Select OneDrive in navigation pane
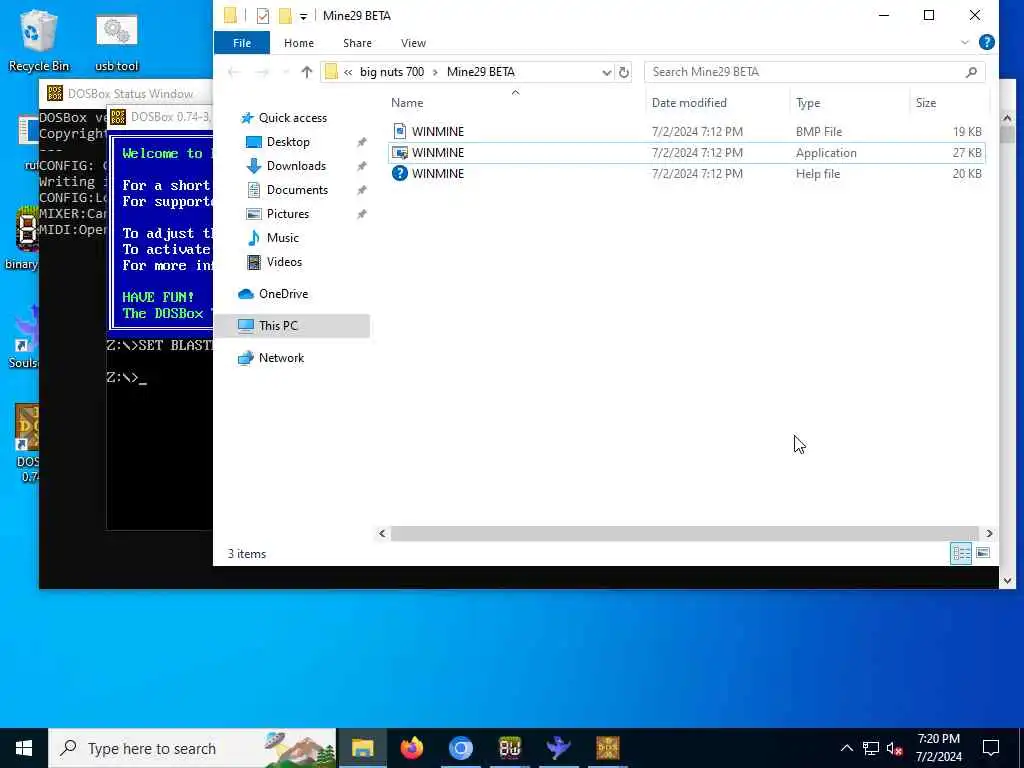 pos(283,294)
